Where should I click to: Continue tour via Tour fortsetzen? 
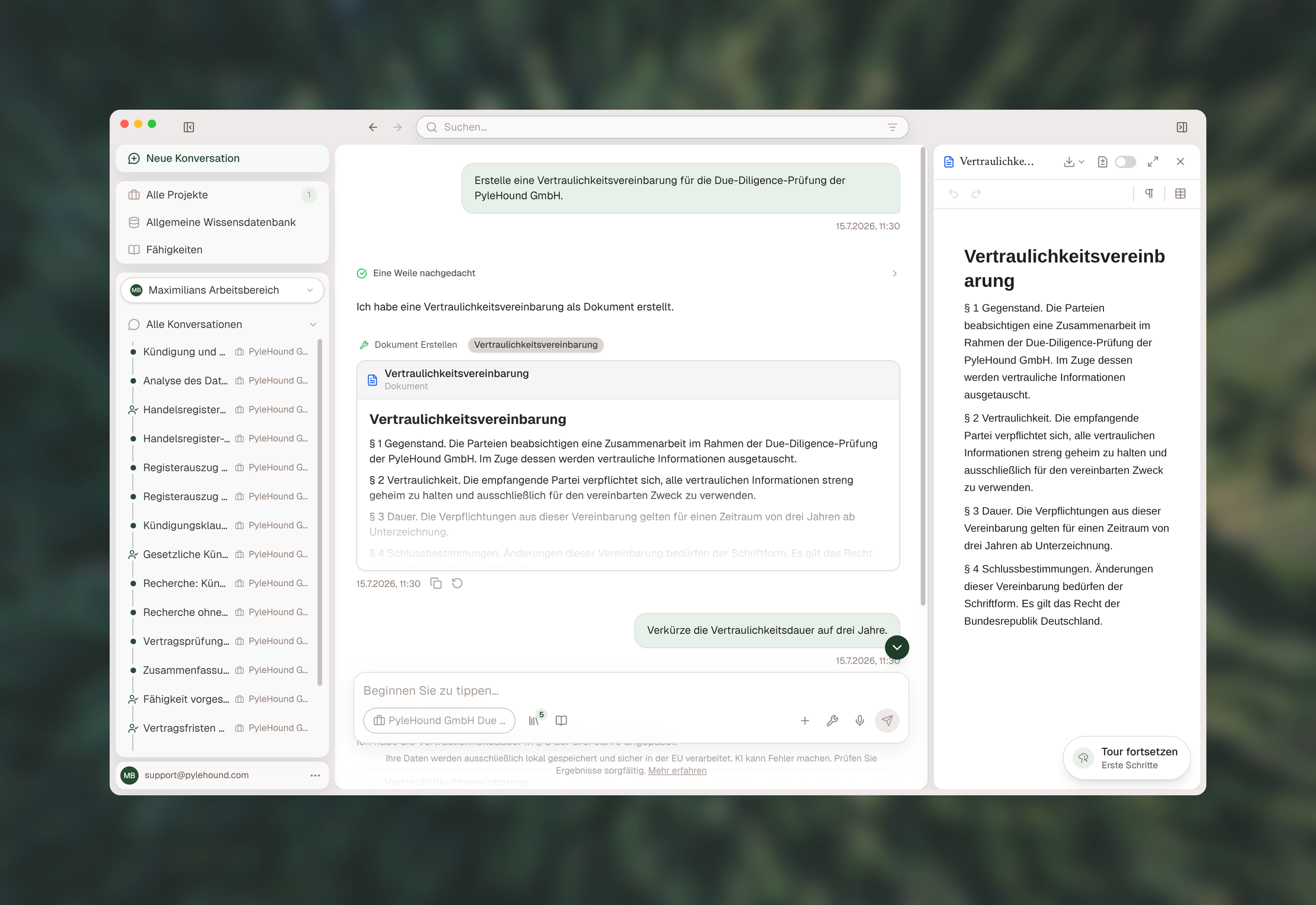1127,758
